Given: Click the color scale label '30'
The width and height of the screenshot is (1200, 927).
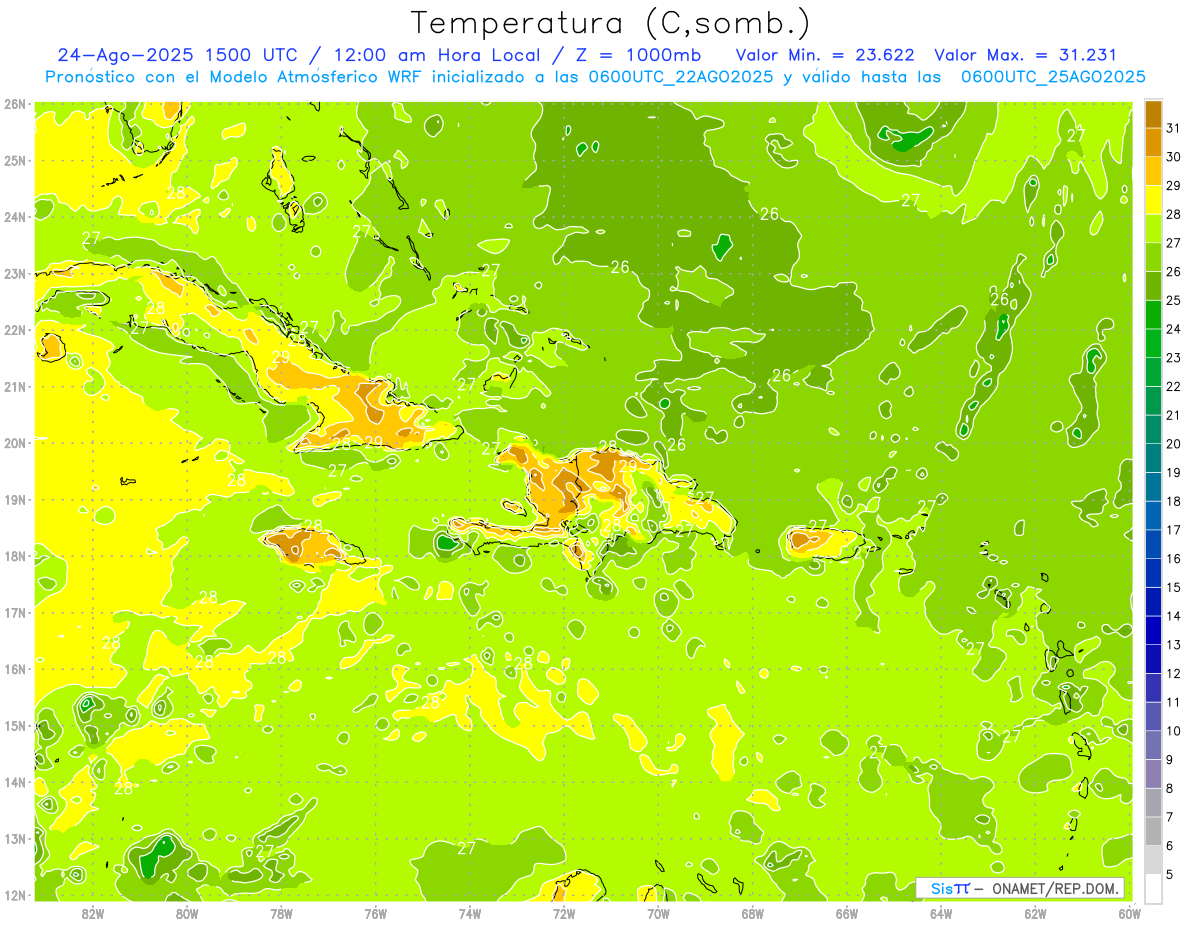Looking at the screenshot, I should (1173, 157).
